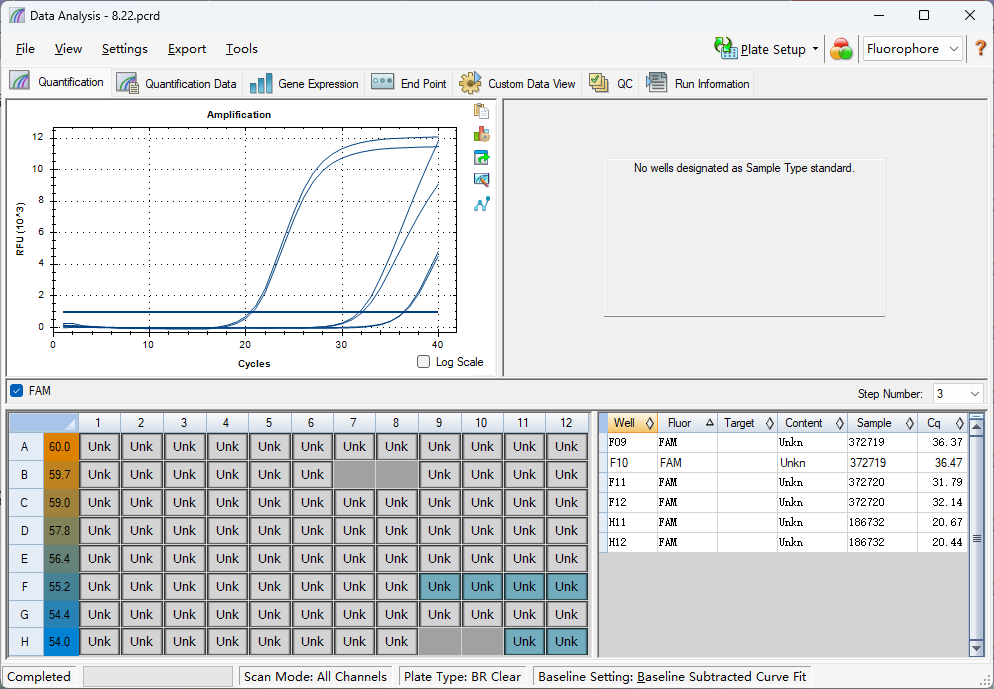Click the results table scroll down arrow
The height and width of the screenshot is (689, 994).
click(976, 648)
